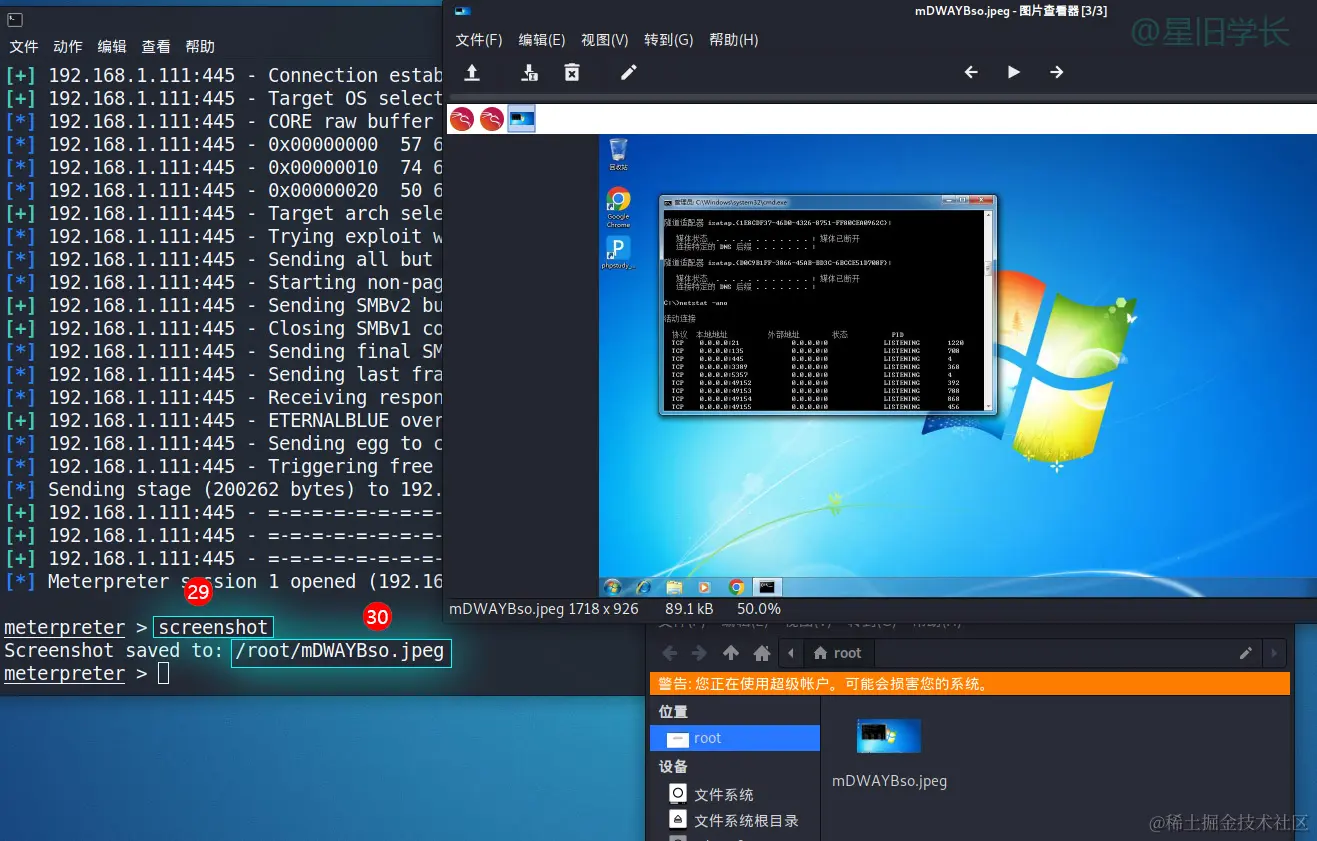Click the pencil icon to edit location path

[1246, 653]
